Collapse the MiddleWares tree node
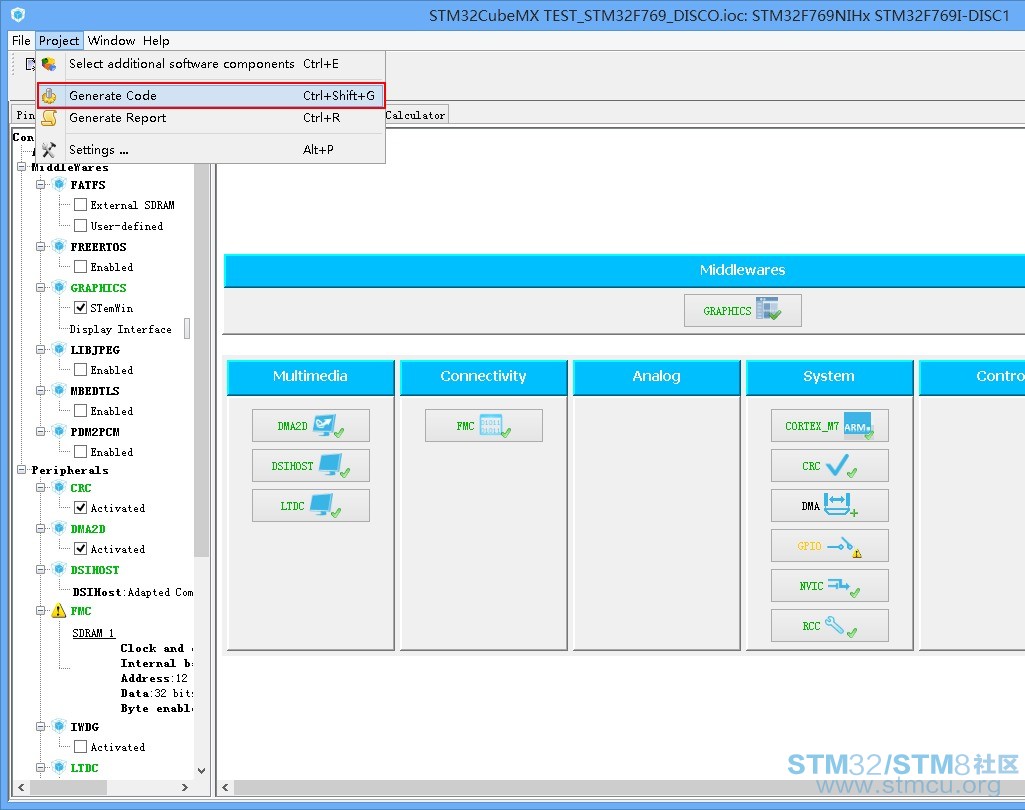 point(22,167)
